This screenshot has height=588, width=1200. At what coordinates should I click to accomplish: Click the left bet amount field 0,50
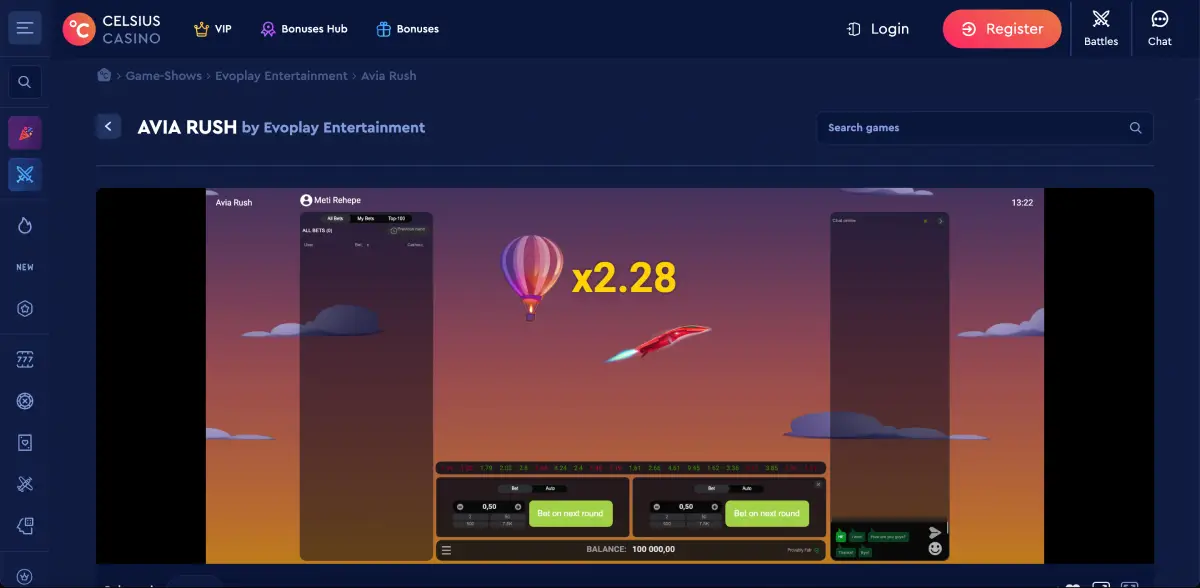(489, 507)
